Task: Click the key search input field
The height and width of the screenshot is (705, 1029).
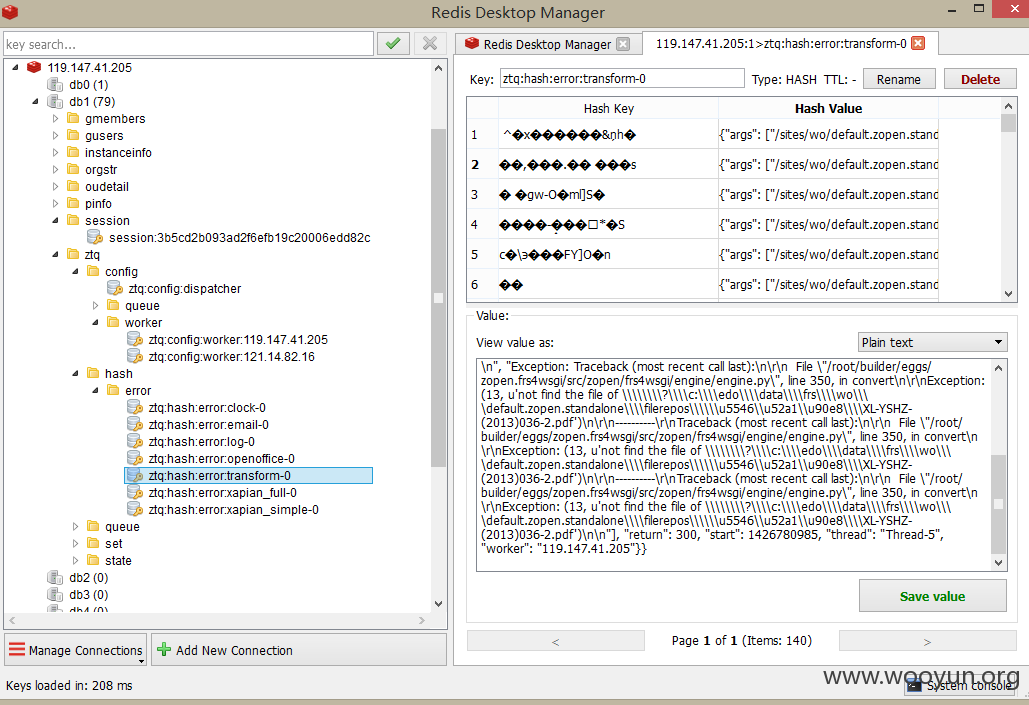Action: [188, 44]
